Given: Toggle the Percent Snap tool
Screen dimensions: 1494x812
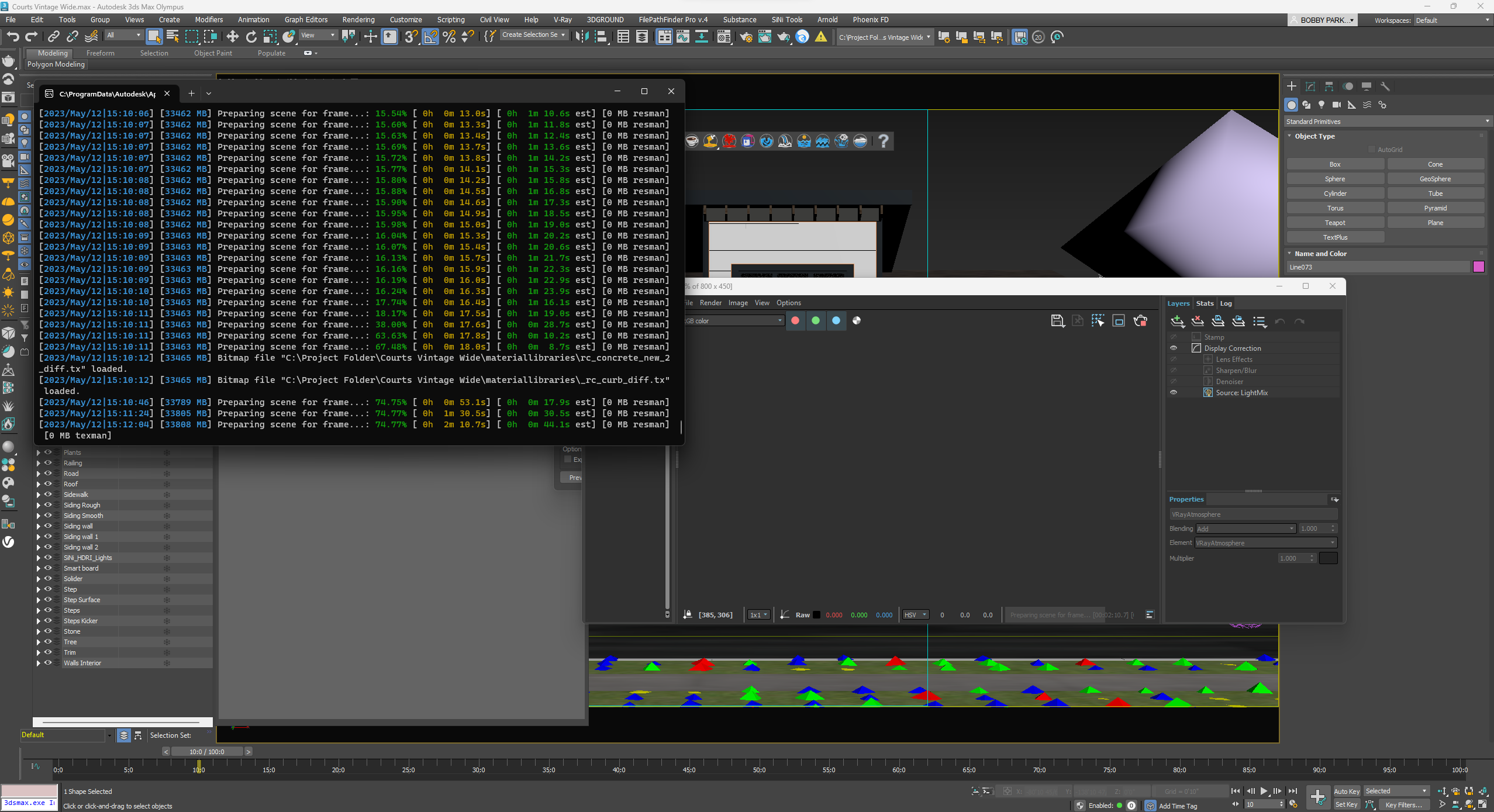Looking at the screenshot, I should pyautogui.click(x=449, y=37).
